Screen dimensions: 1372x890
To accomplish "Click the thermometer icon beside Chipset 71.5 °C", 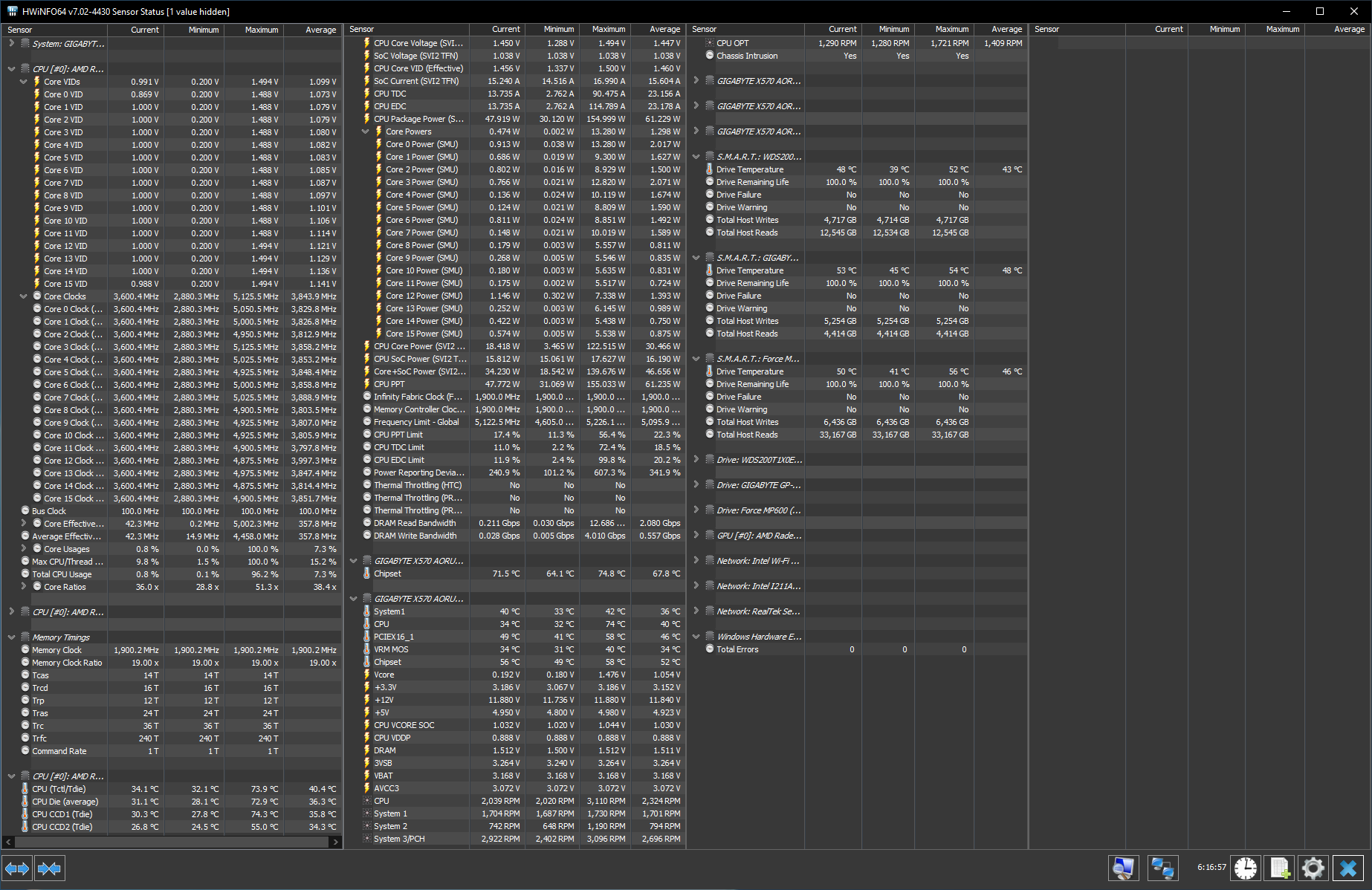I will 366,574.
